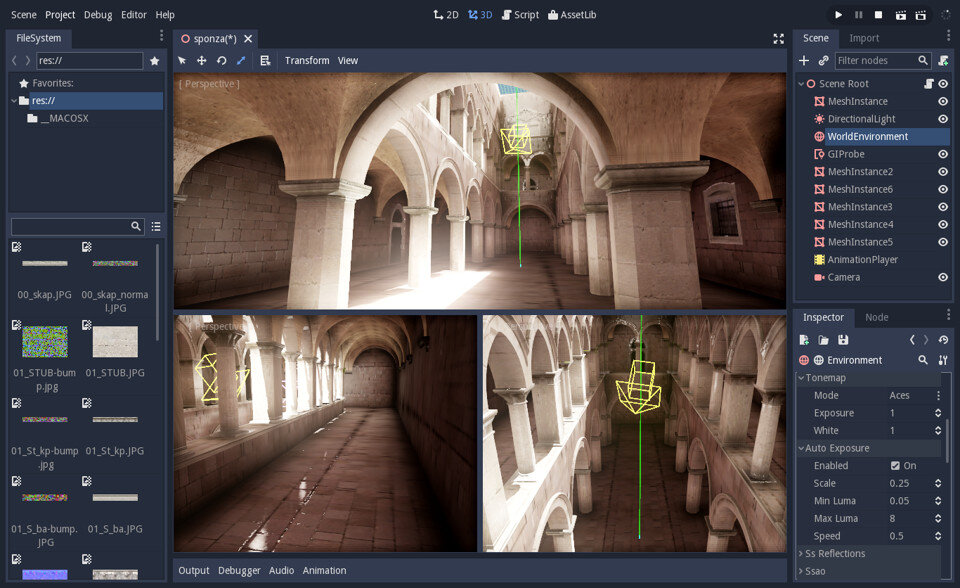This screenshot has width=960, height=588.
Task: Collapse the Tonemap section
Action: pos(801,378)
